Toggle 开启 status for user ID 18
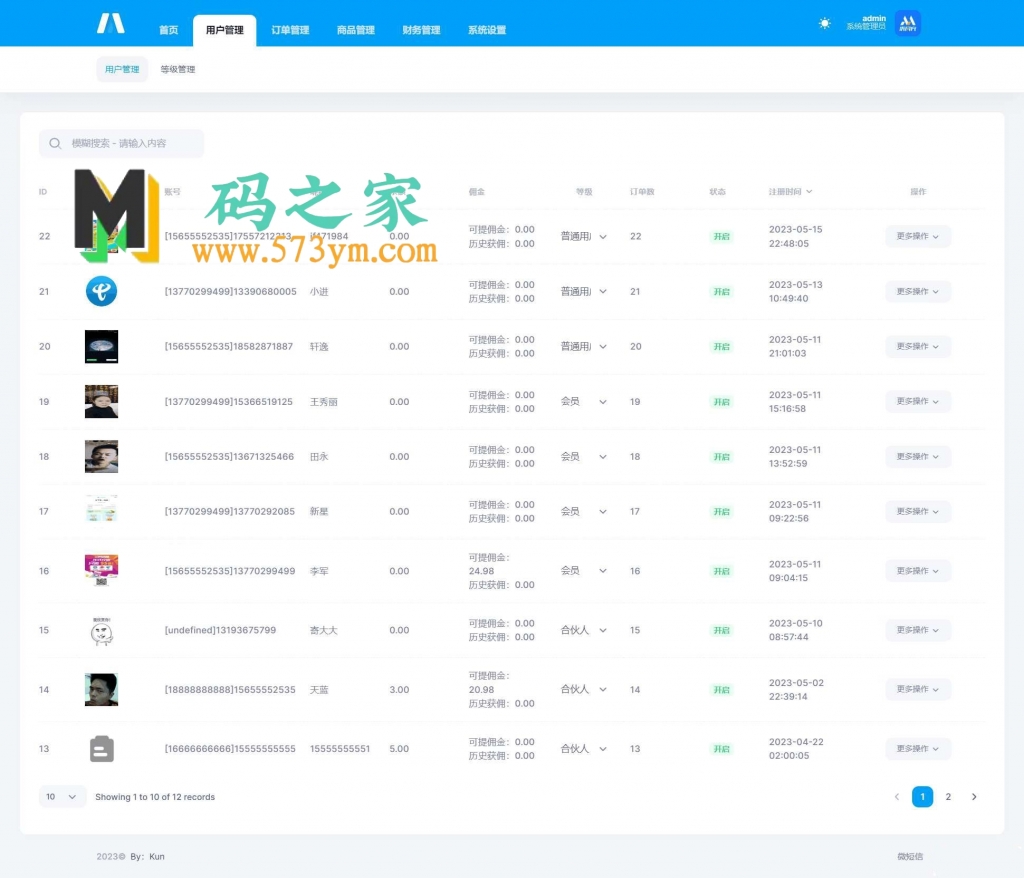The height and width of the screenshot is (878, 1024). [721, 457]
